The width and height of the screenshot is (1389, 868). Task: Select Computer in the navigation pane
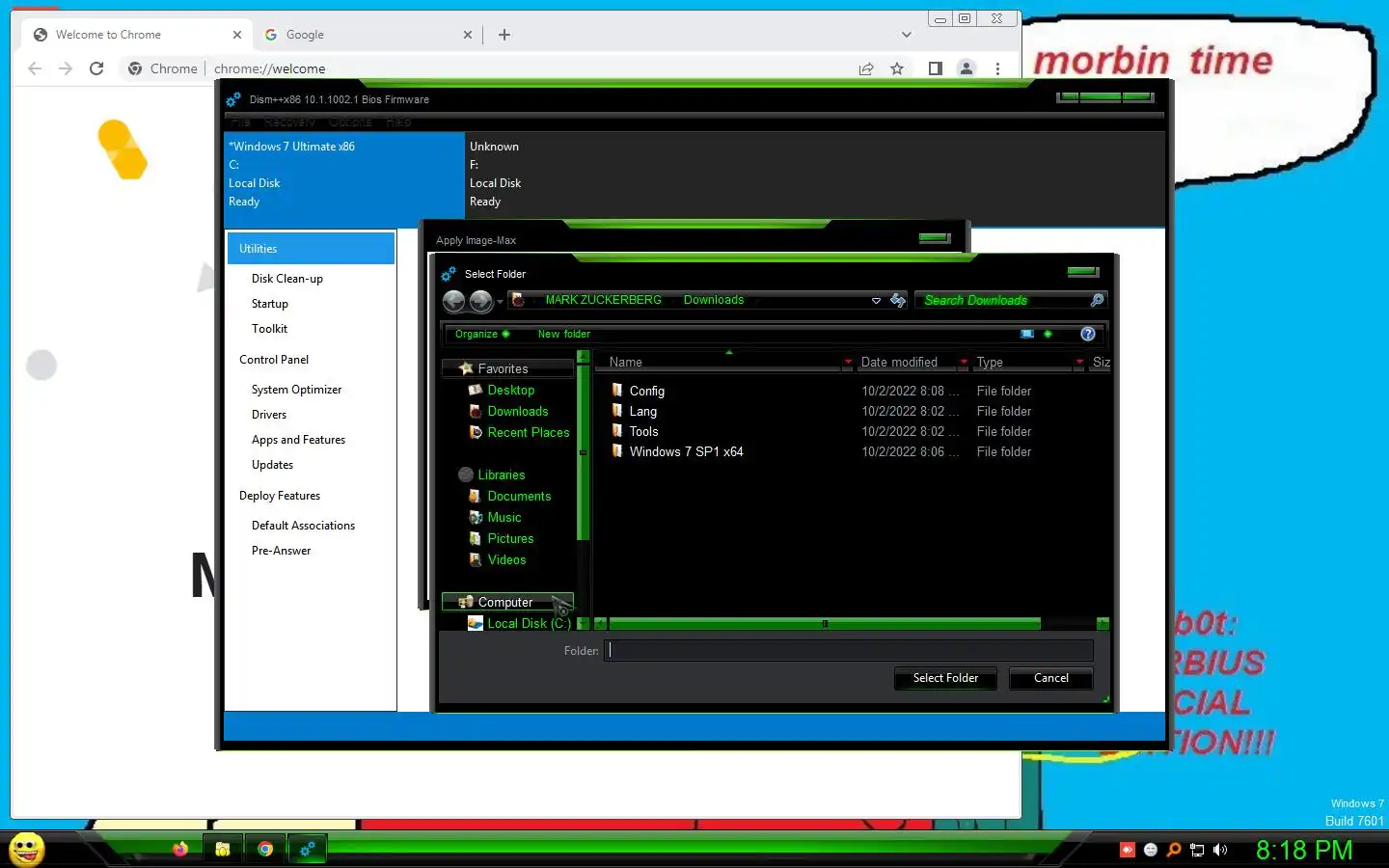click(507, 602)
